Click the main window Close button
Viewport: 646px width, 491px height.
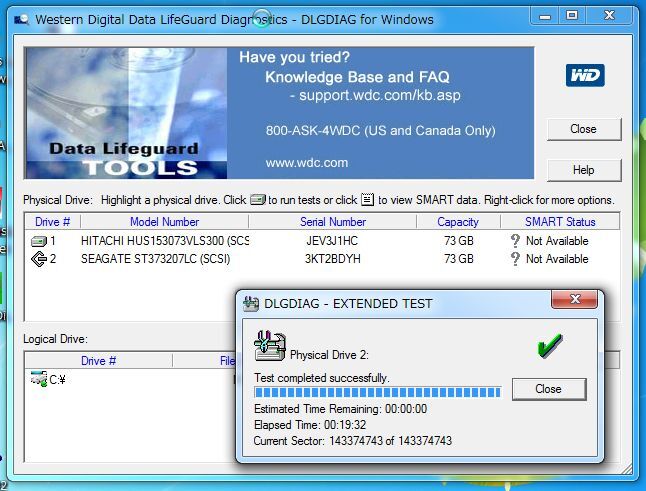click(584, 129)
